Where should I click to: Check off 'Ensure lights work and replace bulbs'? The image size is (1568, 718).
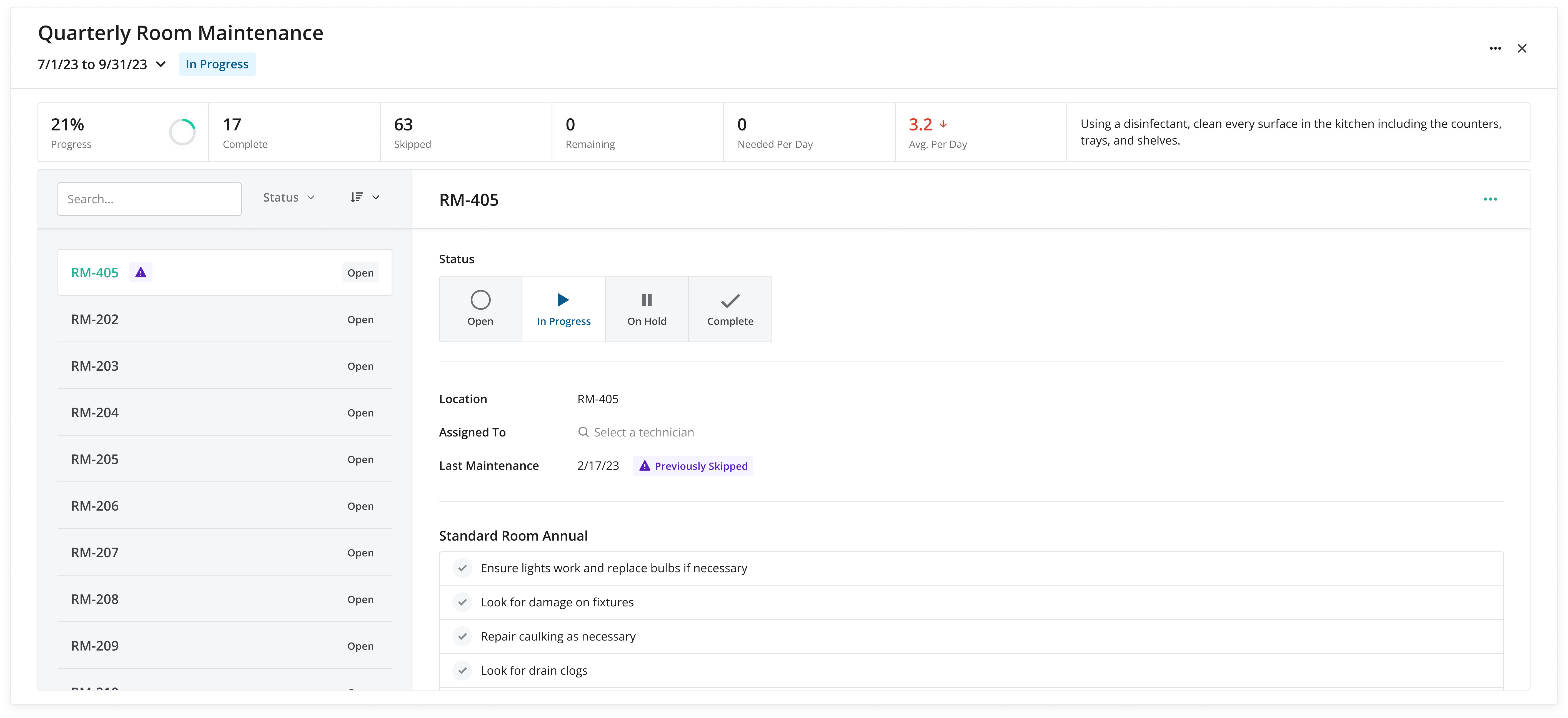[463, 568]
